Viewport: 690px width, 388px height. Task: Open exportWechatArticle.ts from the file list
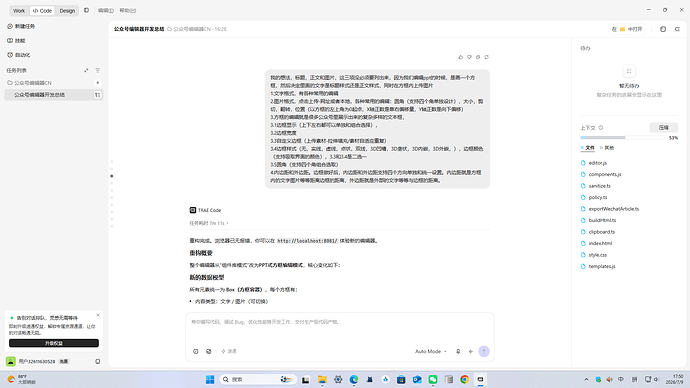coord(613,209)
